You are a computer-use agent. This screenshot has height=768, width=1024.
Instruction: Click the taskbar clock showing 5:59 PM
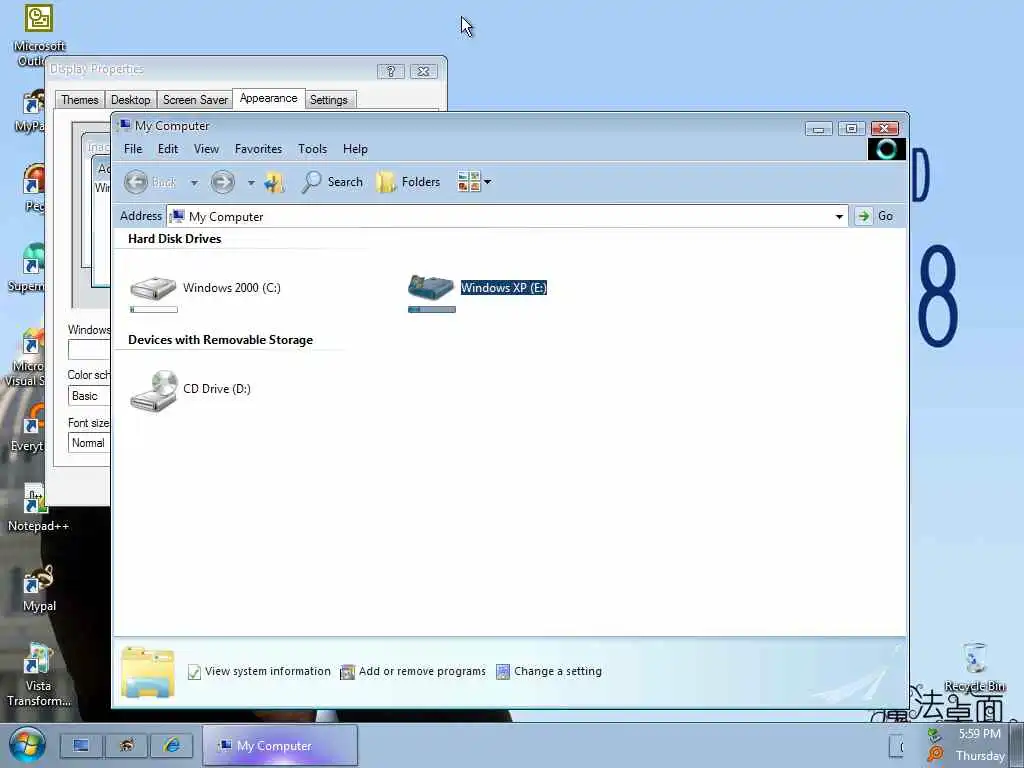(x=980, y=734)
